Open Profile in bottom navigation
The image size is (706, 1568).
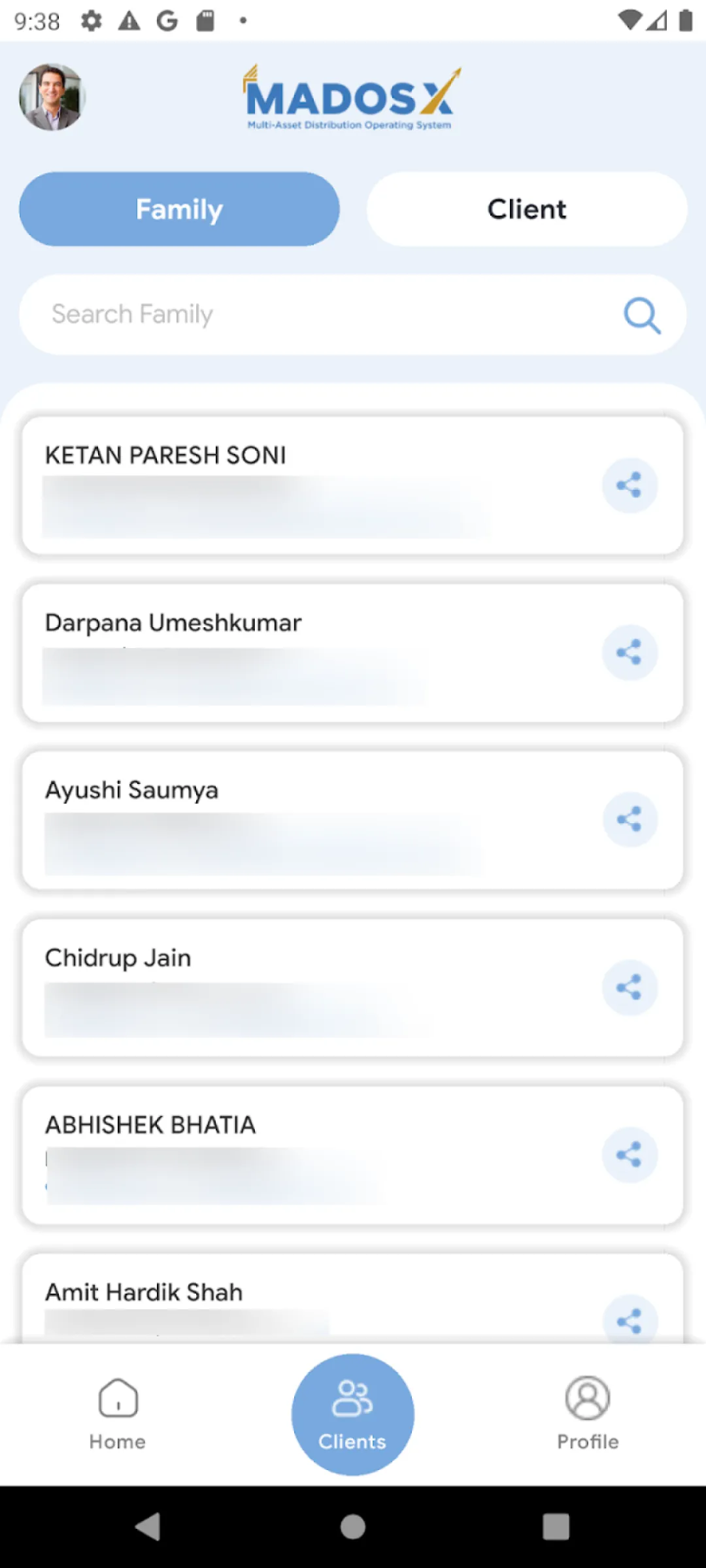pos(588,1414)
